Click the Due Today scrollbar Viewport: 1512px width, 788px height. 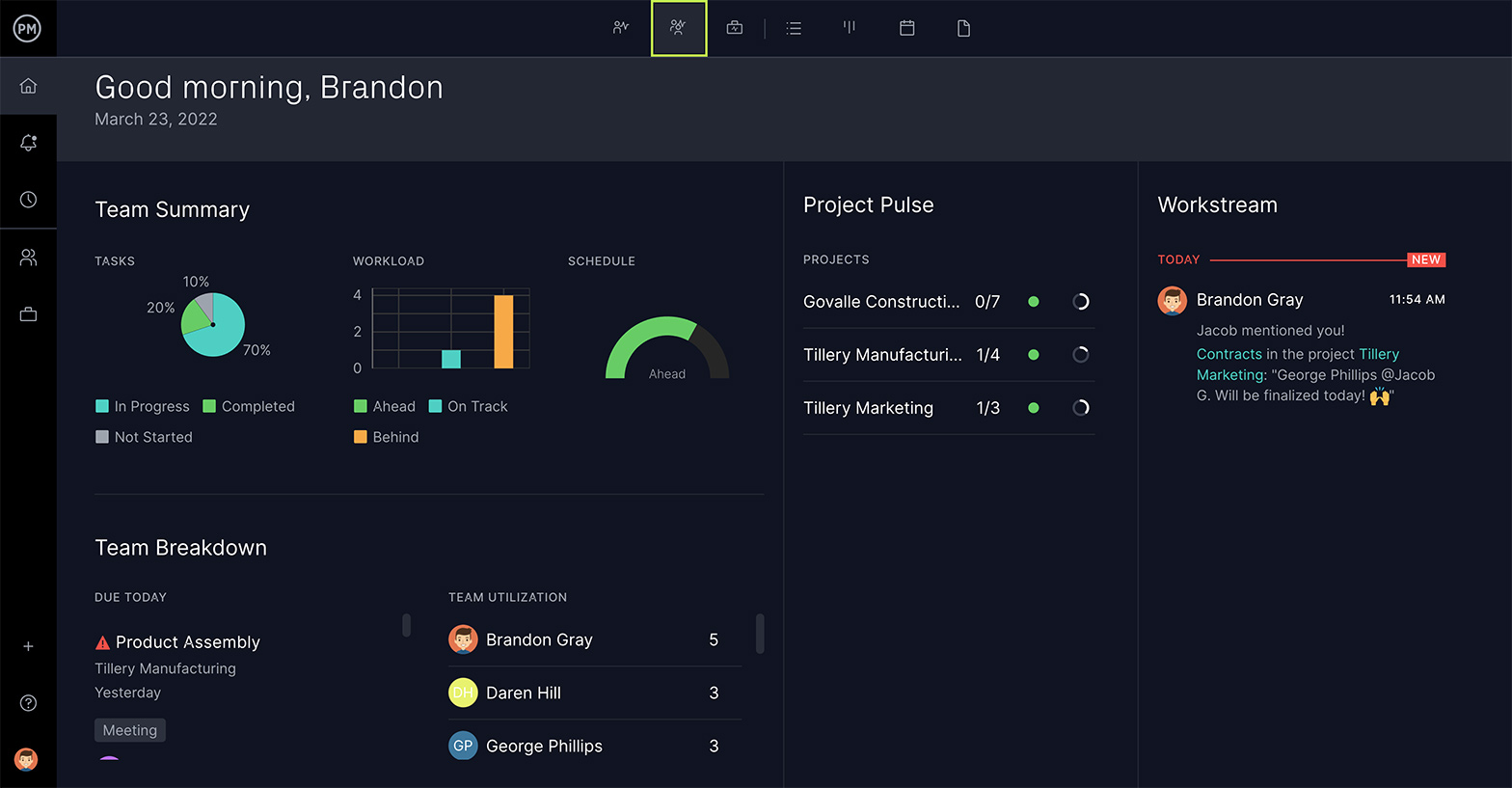pyautogui.click(x=406, y=625)
